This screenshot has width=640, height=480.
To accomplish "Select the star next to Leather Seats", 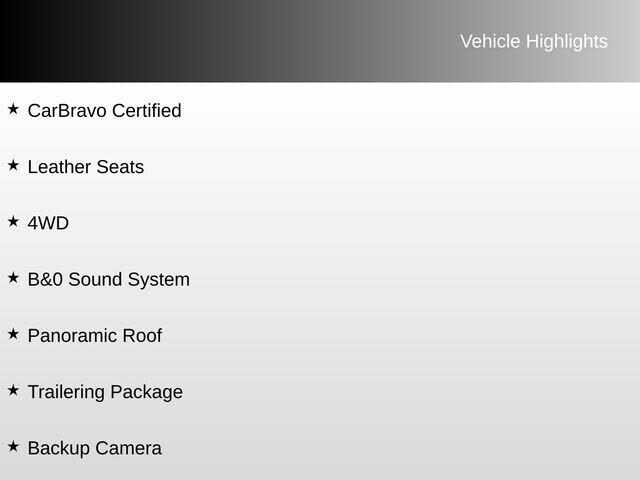I will [x=13, y=164].
